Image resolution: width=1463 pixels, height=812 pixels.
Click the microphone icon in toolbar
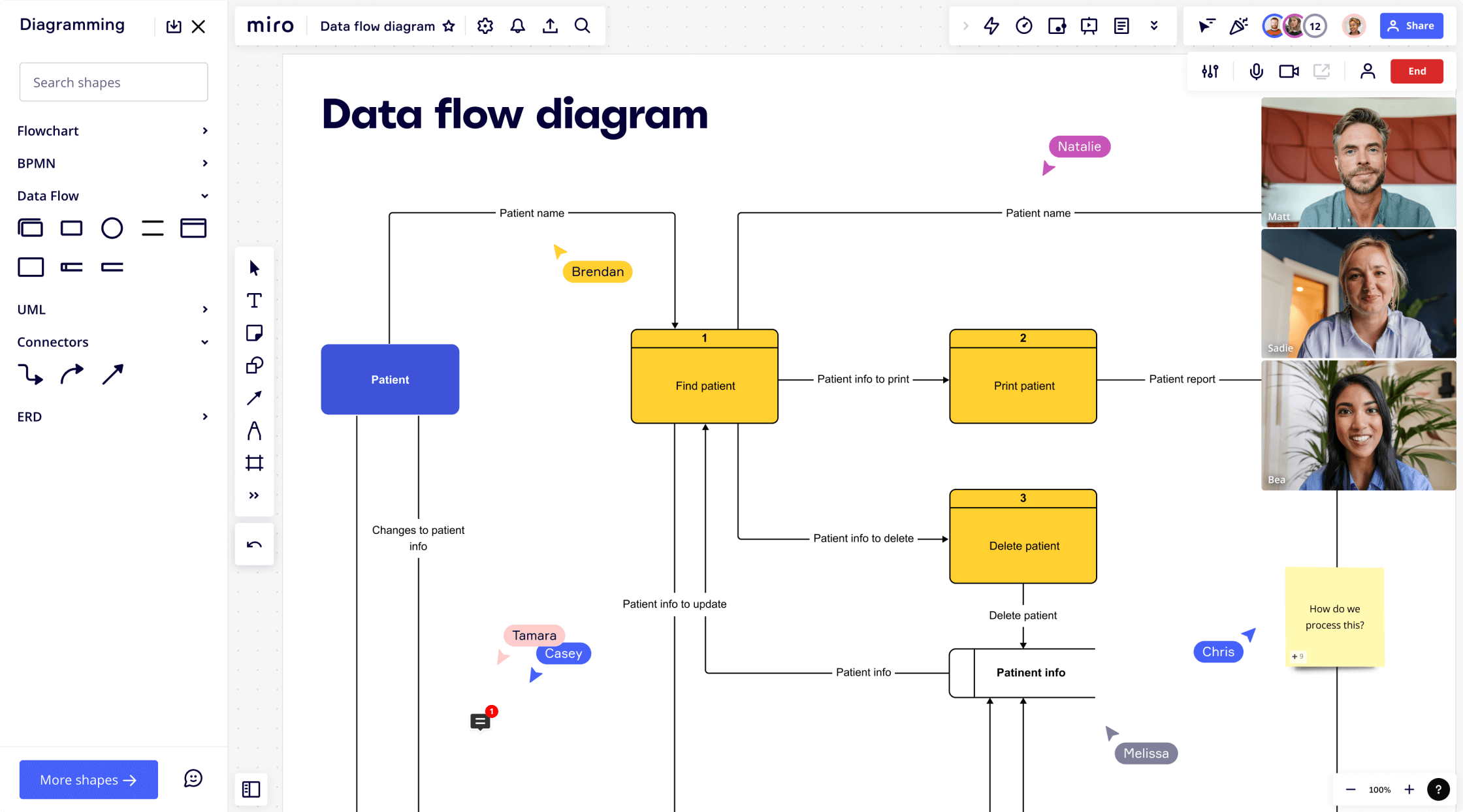pyautogui.click(x=1256, y=71)
